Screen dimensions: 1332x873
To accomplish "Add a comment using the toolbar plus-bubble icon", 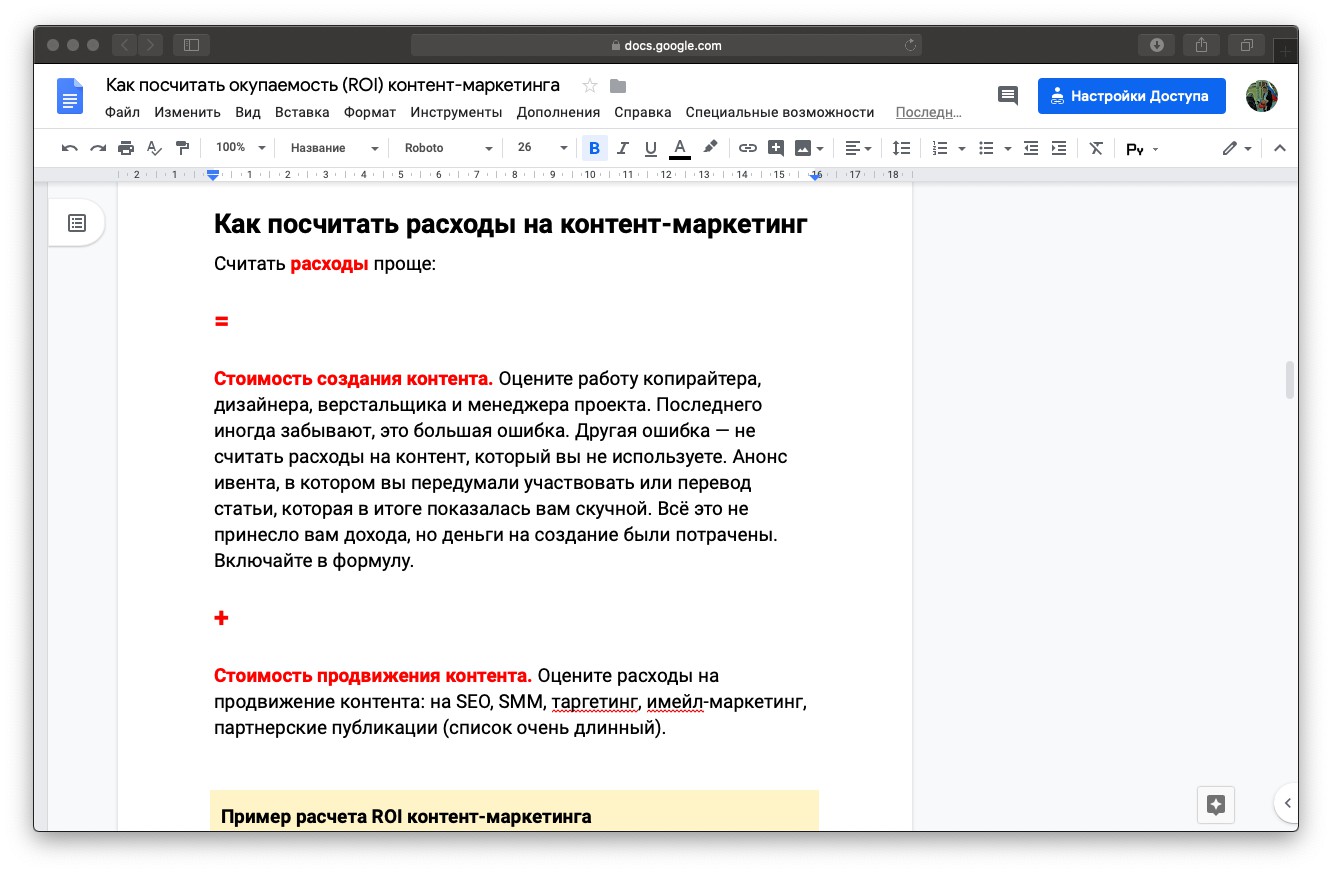I will click(x=775, y=148).
